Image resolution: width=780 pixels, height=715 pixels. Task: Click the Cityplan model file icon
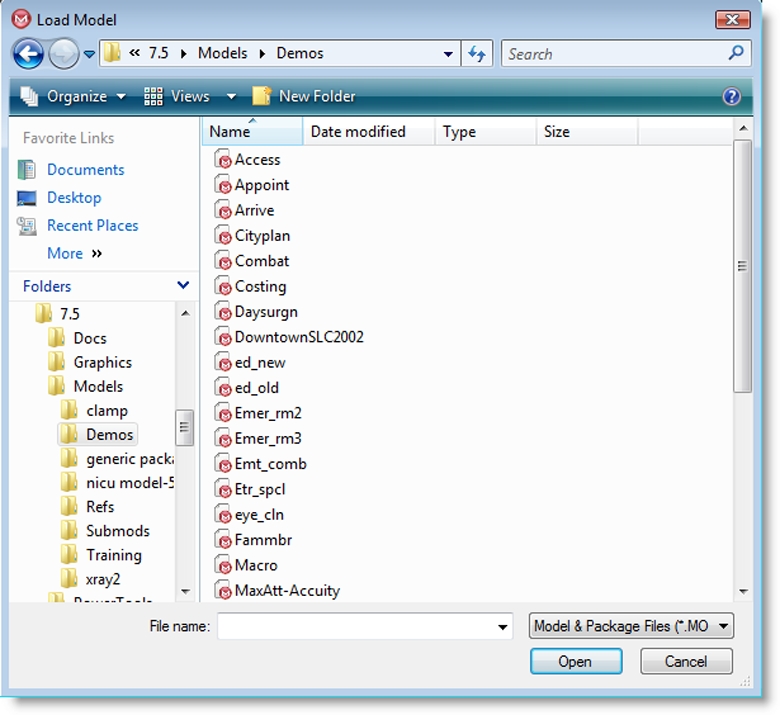pyautogui.click(x=224, y=236)
